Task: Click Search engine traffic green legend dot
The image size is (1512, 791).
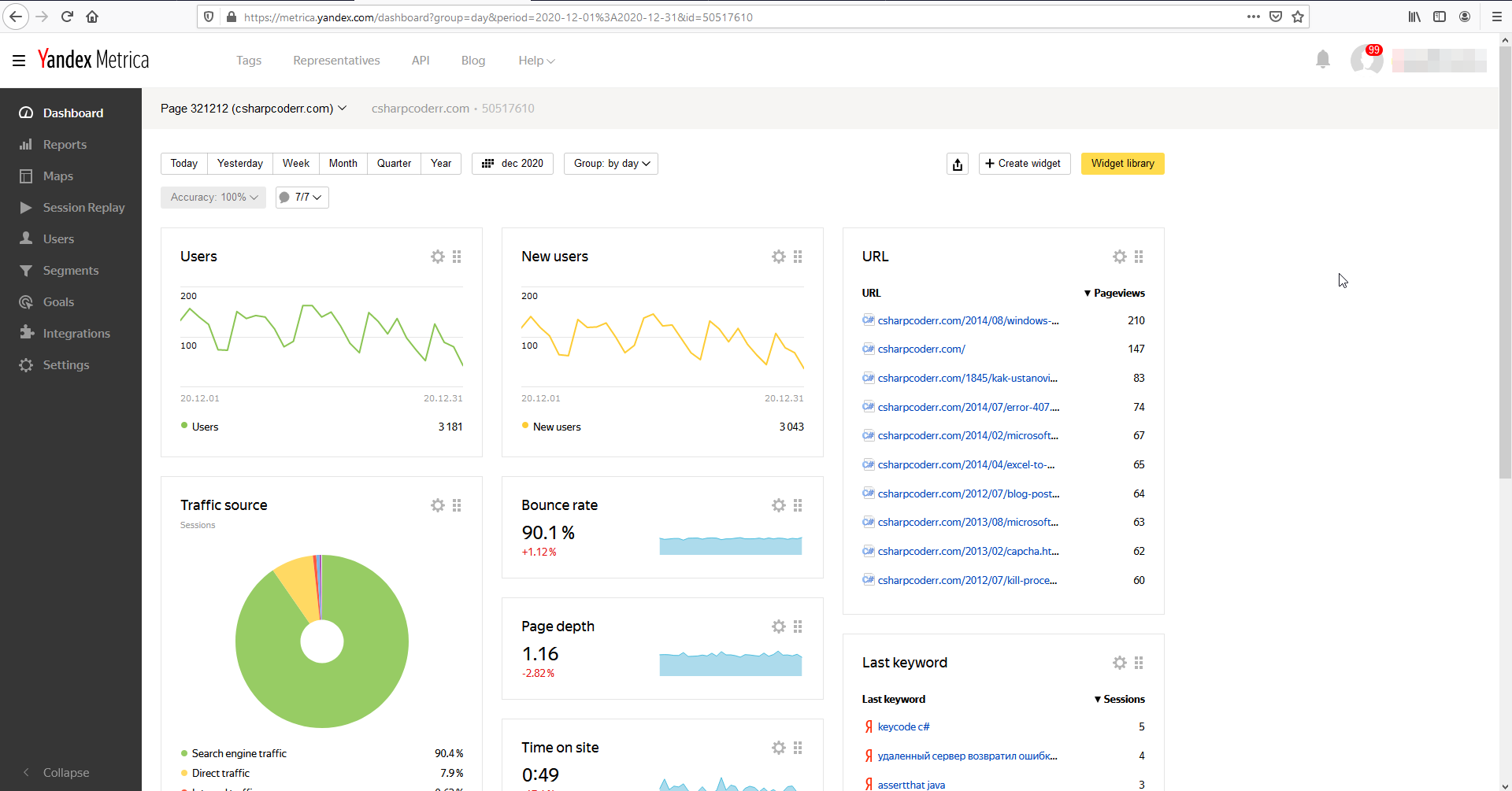Action: (x=184, y=753)
